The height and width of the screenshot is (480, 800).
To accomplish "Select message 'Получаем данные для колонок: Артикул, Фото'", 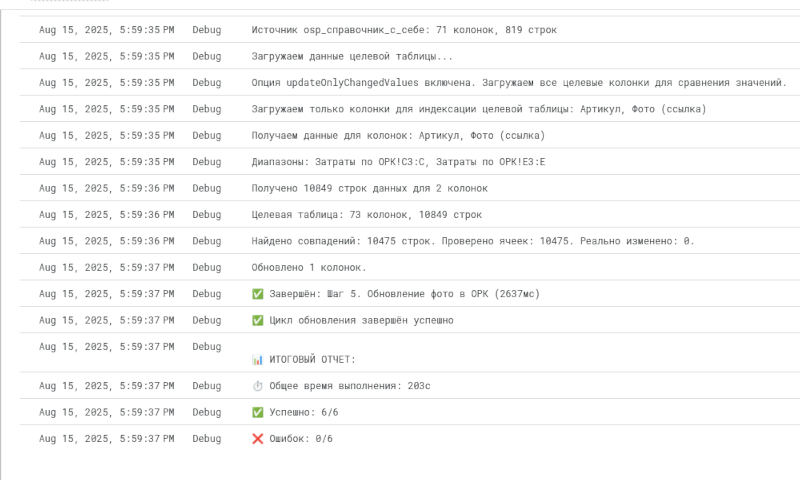I will pos(398,135).
